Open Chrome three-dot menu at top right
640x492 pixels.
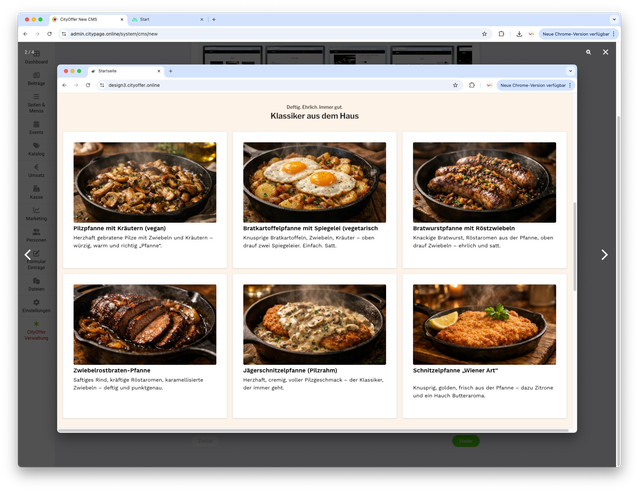click(x=614, y=34)
